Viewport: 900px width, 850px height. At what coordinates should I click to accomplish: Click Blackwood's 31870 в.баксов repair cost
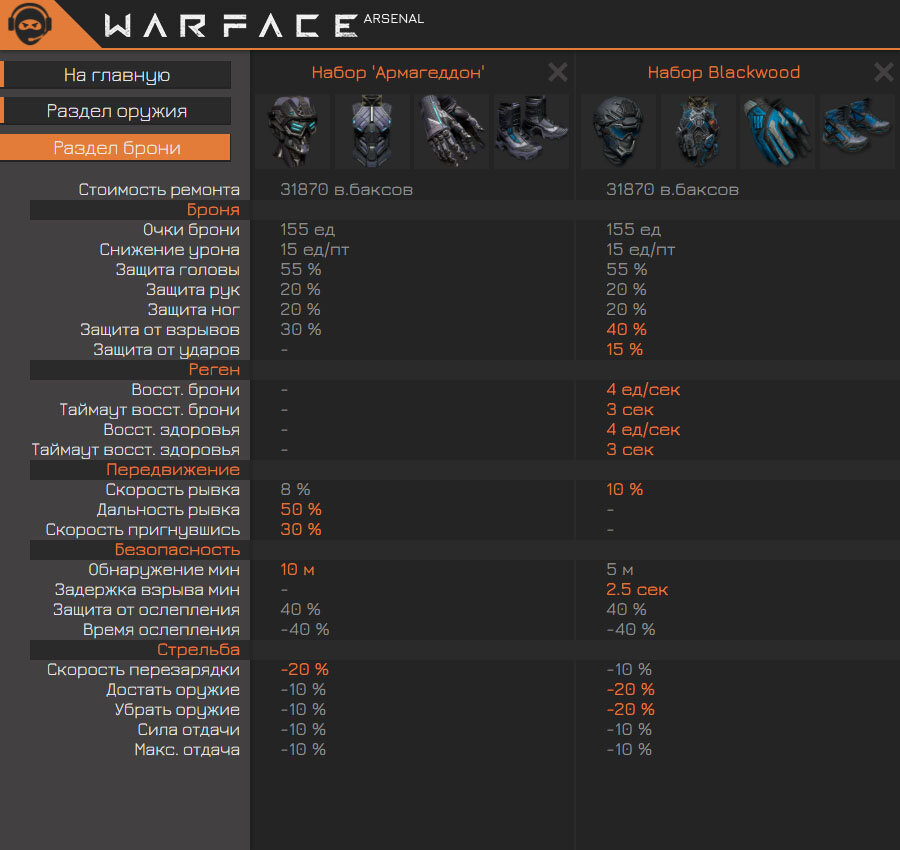(673, 189)
